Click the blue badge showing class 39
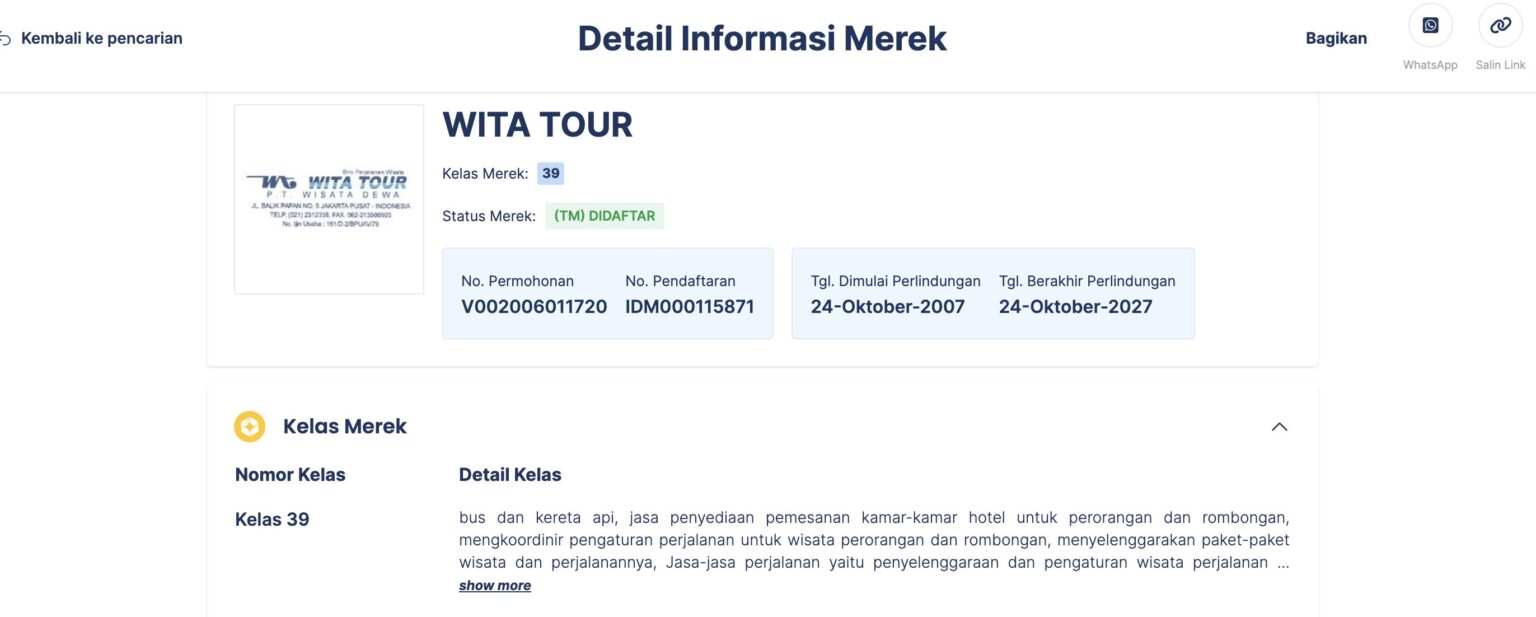 pos(550,173)
